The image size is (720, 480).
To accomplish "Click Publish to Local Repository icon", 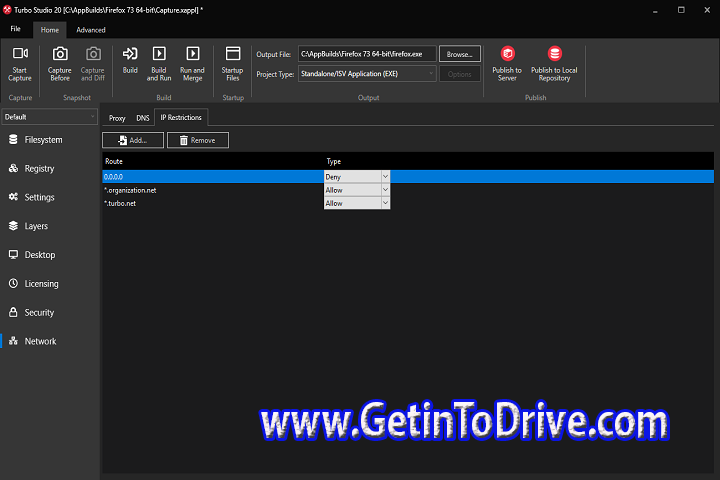I will (555, 54).
